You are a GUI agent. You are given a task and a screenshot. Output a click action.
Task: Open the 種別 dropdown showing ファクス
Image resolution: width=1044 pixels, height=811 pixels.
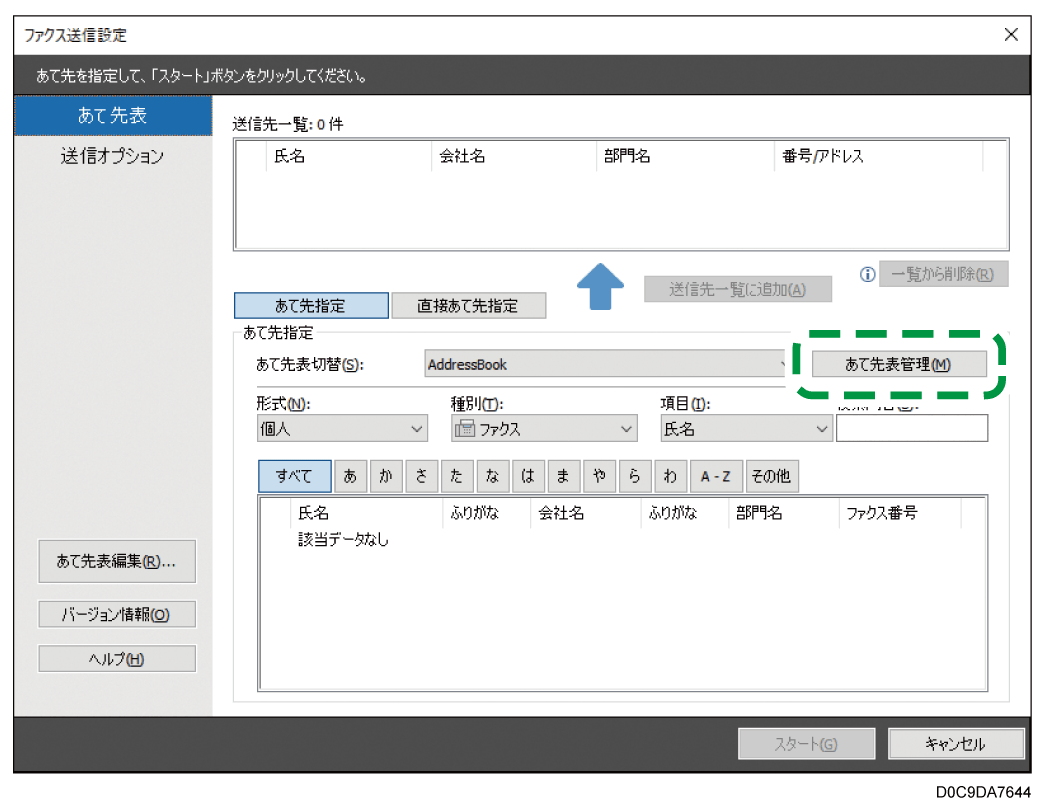(x=543, y=429)
